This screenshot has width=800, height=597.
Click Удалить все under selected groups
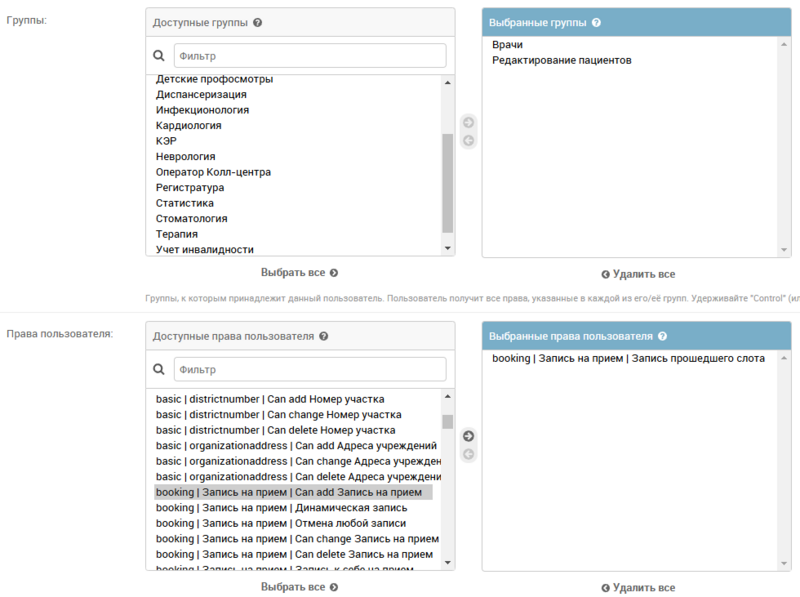pyautogui.click(x=638, y=274)
